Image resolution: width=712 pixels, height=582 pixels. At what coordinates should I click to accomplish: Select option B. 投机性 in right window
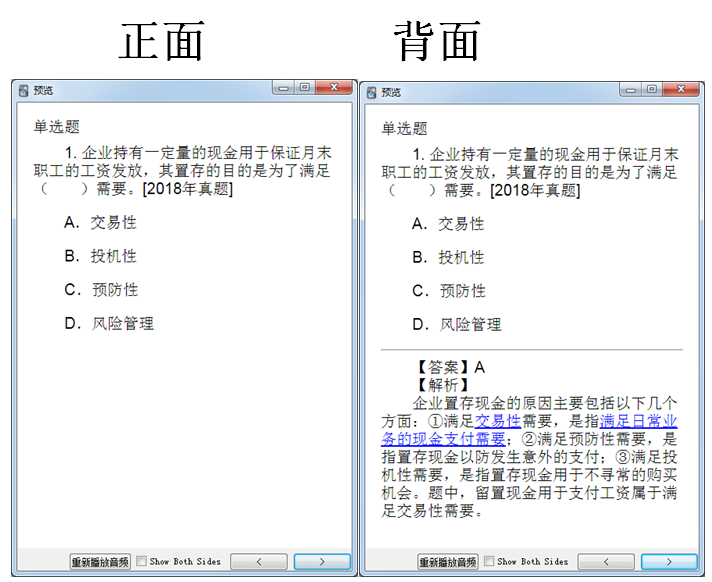(448, 257)
